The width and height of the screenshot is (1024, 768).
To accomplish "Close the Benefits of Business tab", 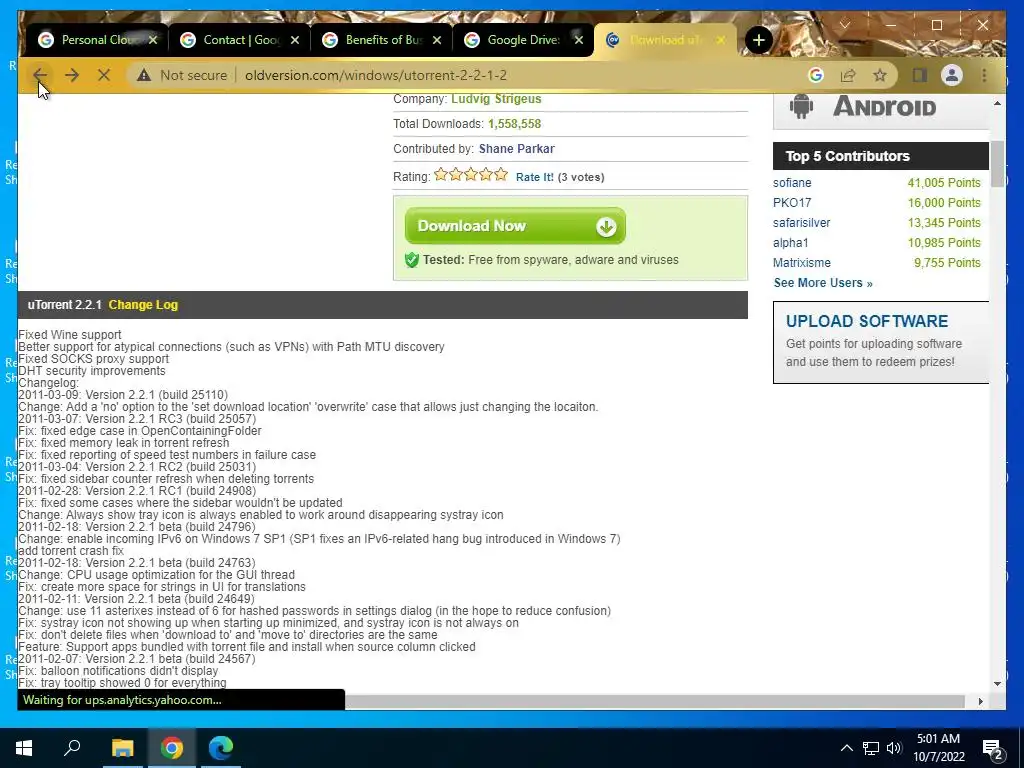I will click(437, 40).
